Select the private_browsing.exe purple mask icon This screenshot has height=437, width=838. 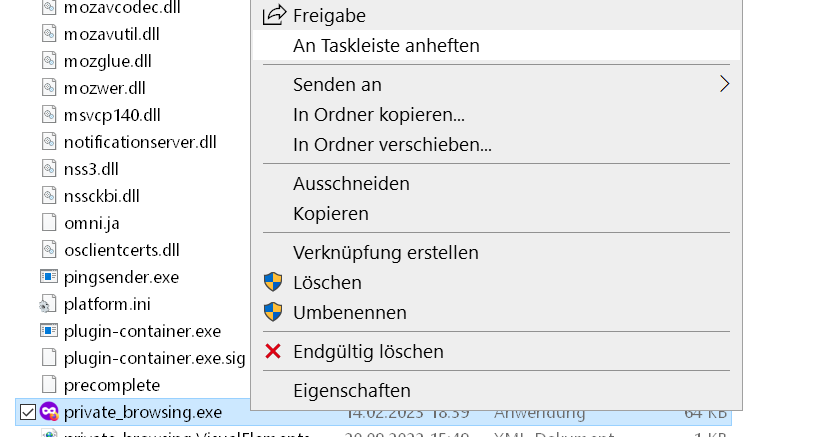click(49, 411)
